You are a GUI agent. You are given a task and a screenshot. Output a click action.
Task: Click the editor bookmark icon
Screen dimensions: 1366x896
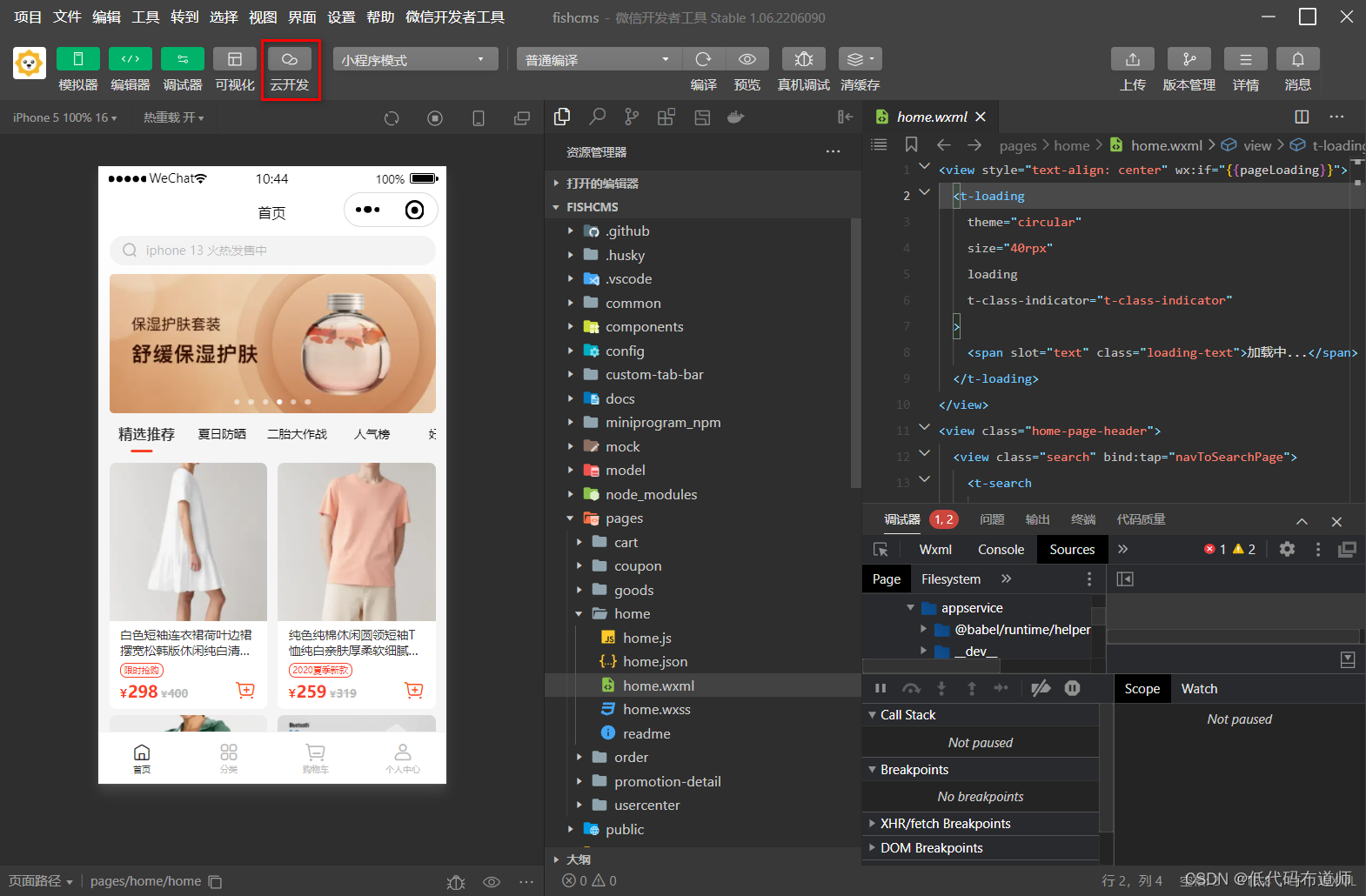[x=911, y=144]
